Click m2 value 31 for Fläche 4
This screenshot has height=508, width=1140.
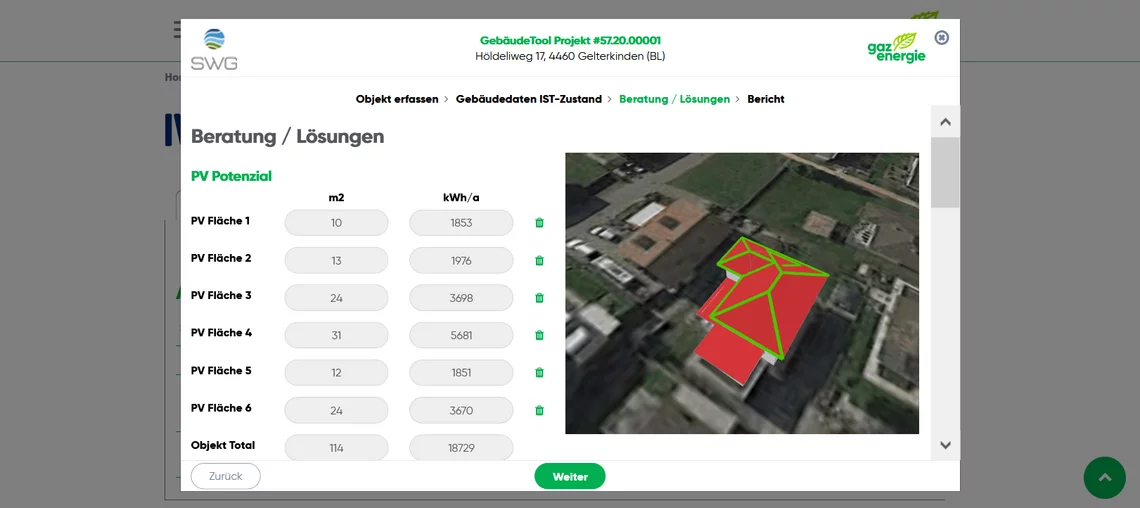pos(336,335)
